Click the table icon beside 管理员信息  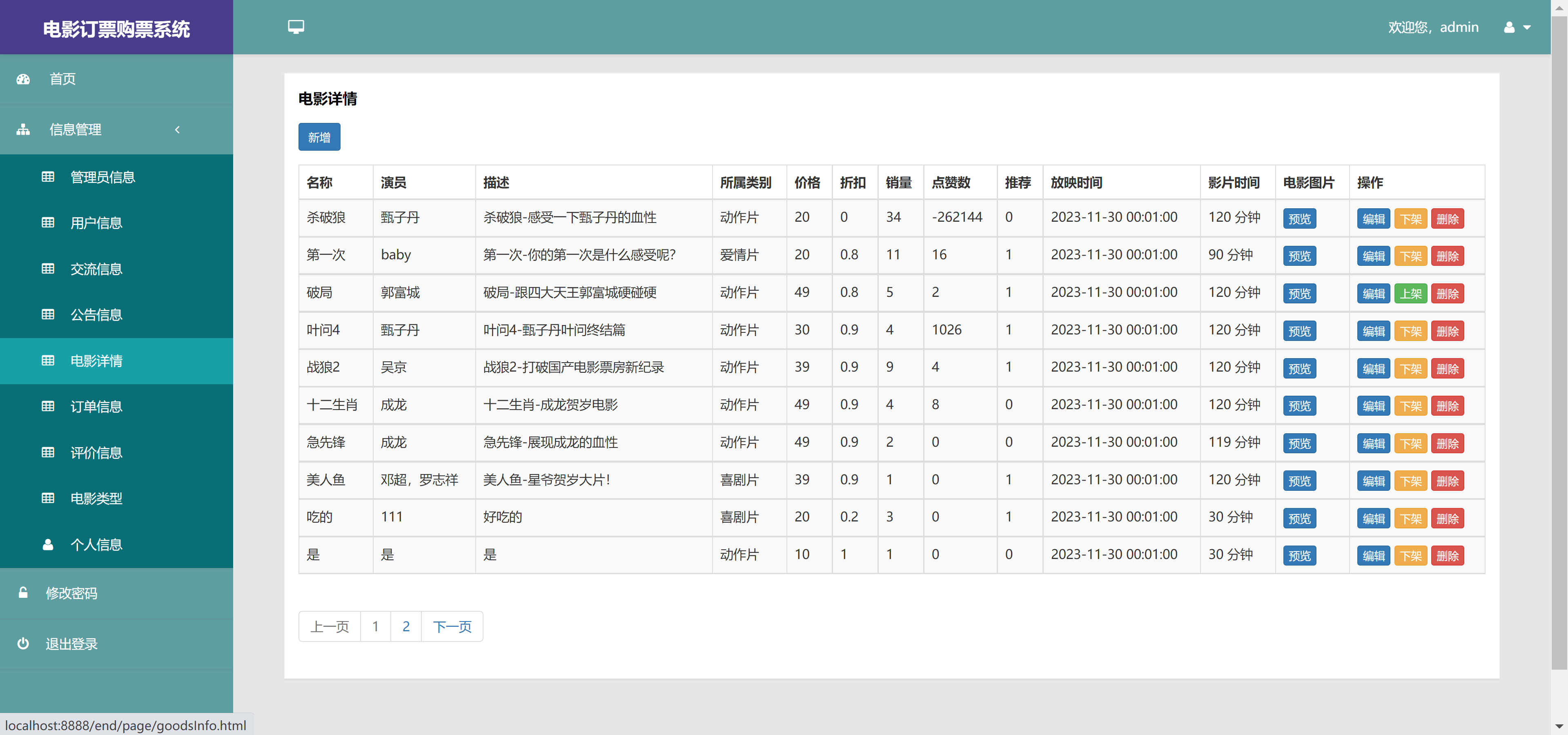(x=48, y=177)
